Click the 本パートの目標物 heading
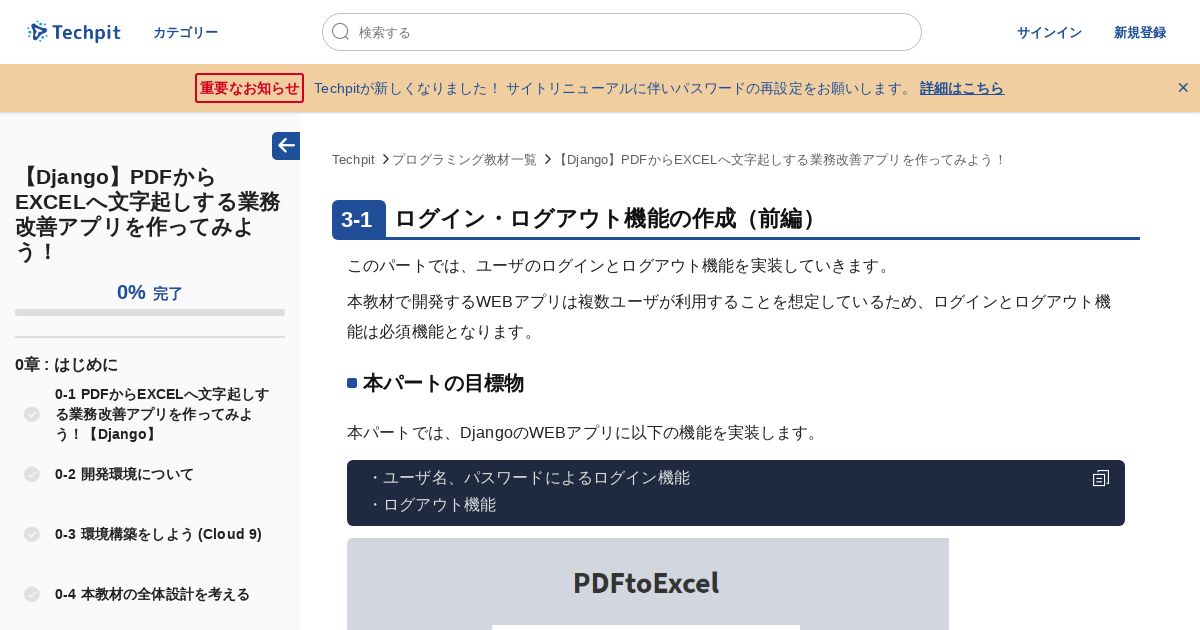The image size is (1200, 630). click(x=443, y=383)
